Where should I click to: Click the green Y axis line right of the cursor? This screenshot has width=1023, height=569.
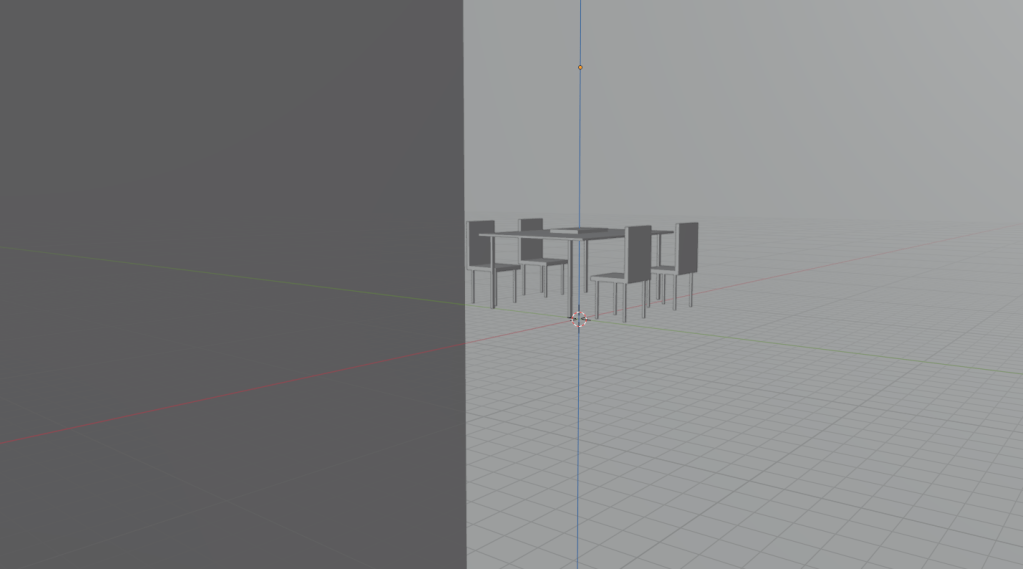[800, 346]
